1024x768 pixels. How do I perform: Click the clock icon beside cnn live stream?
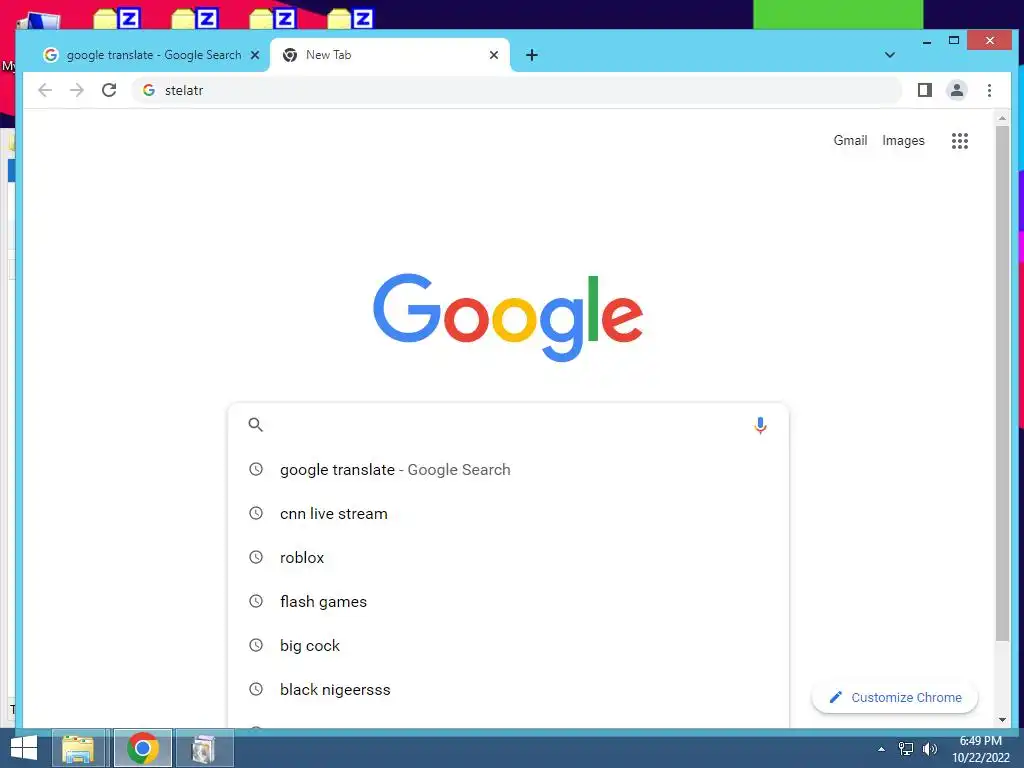pos(256,513)
